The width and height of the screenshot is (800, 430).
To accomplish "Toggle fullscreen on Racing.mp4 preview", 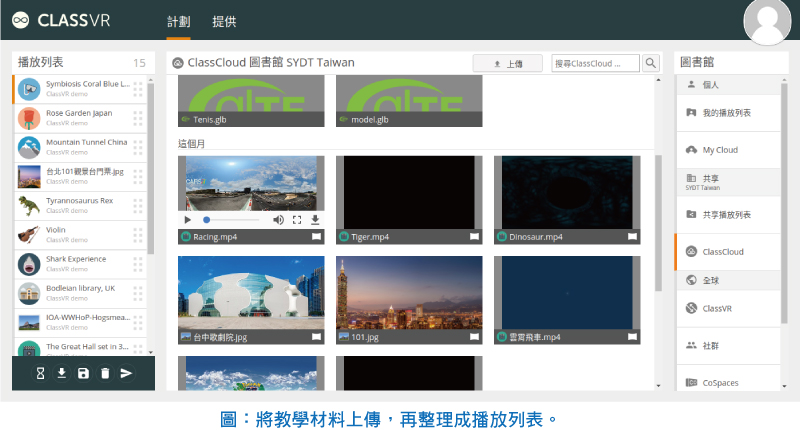I will point(297,220).
